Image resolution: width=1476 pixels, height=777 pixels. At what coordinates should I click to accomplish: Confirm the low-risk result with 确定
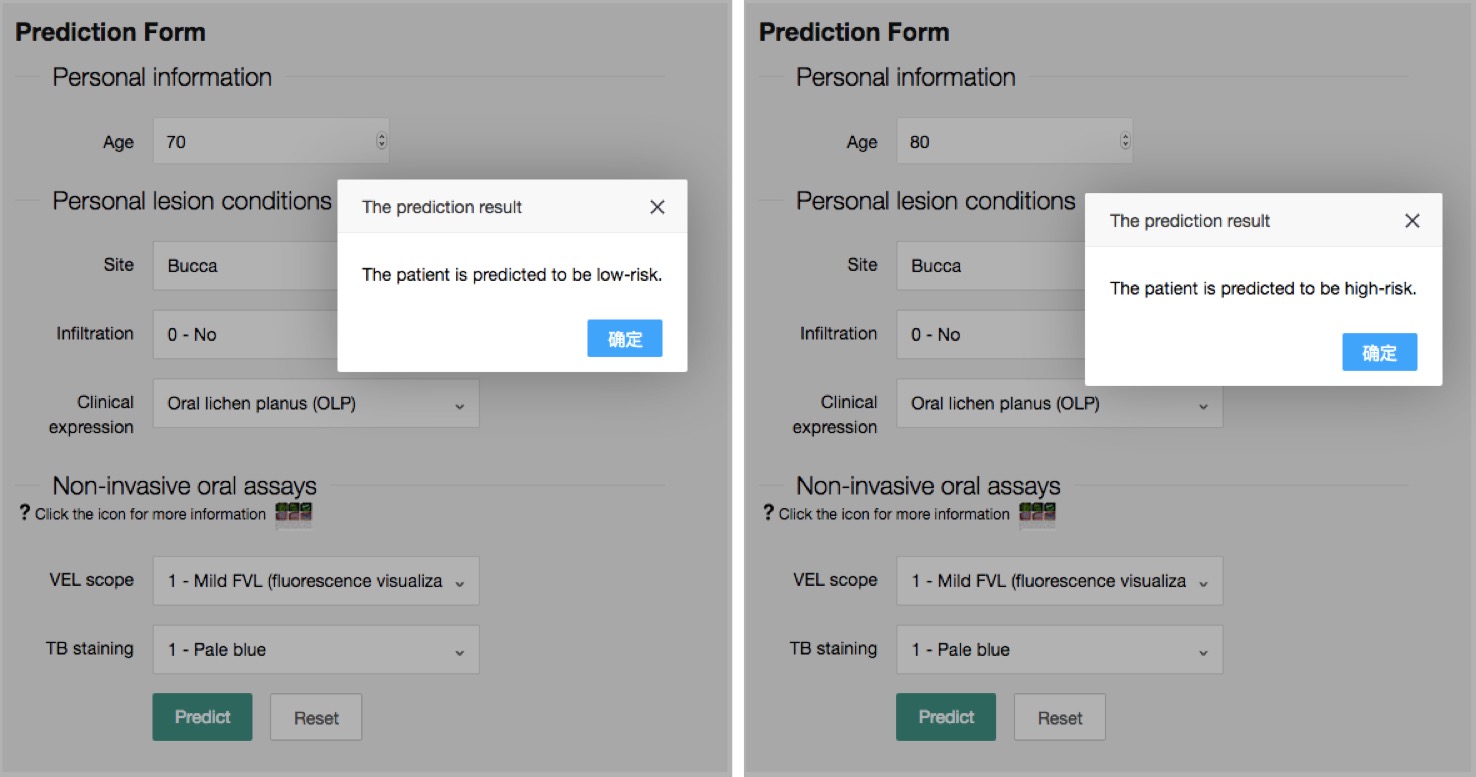click(x=624, y=339)
